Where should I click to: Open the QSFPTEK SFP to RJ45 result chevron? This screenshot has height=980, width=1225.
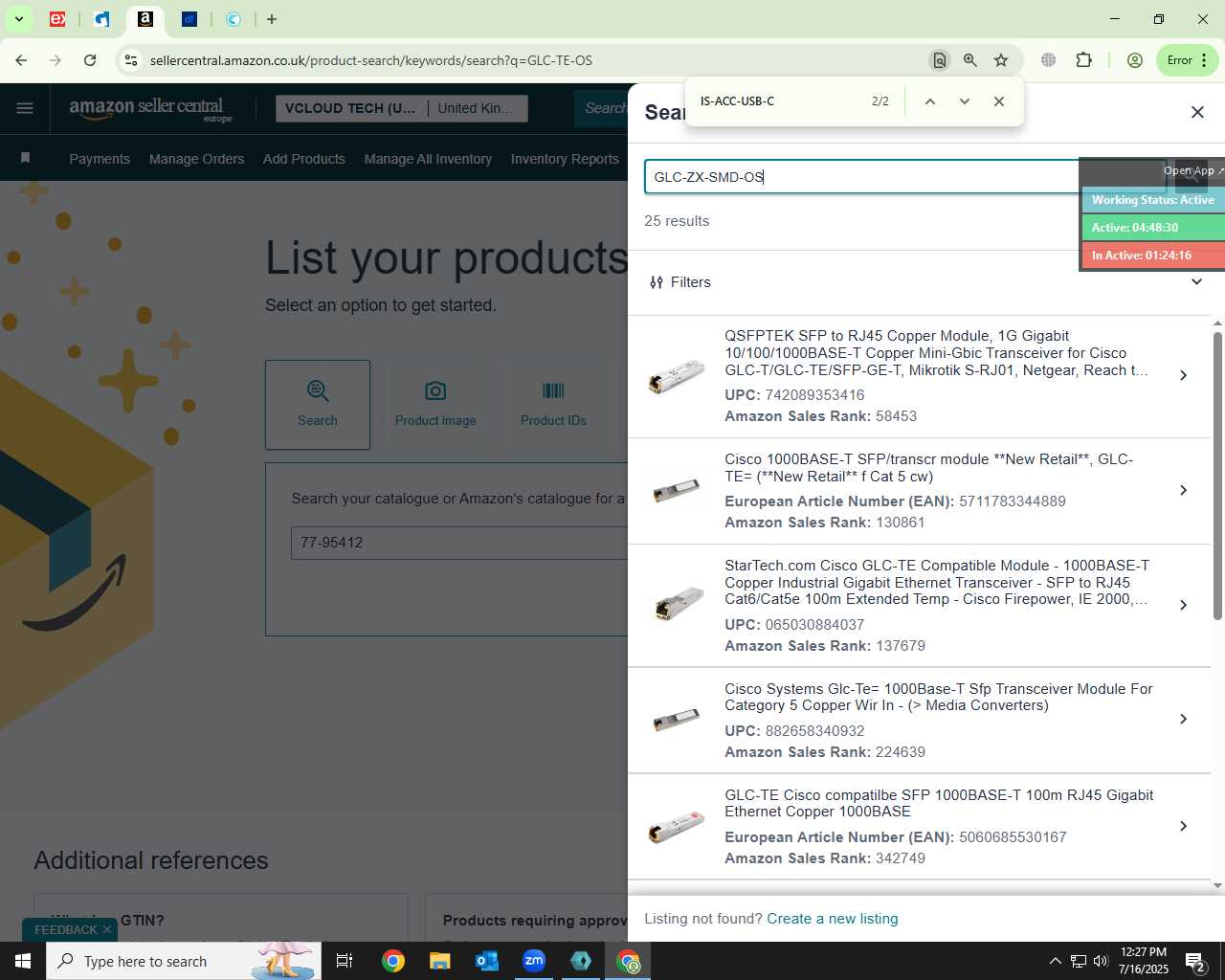click(x=1184, y=375)
